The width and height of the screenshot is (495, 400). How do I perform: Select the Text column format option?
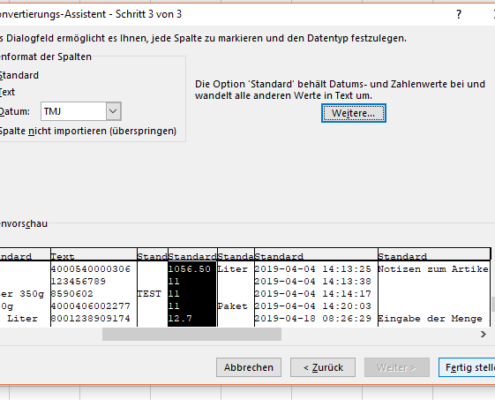coord(7,92)
